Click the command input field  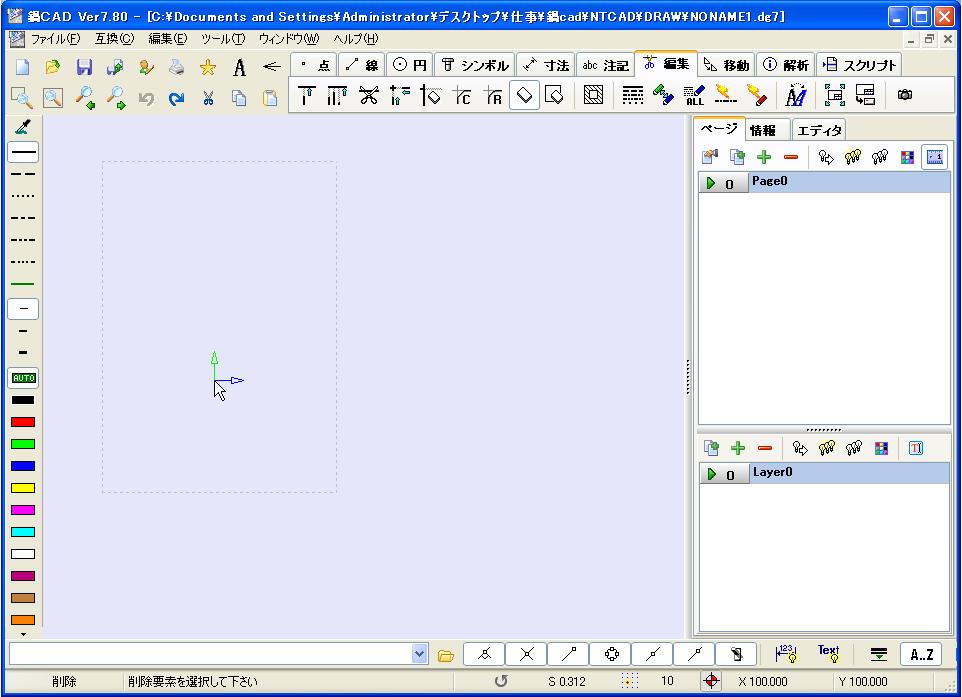point(210,654)
